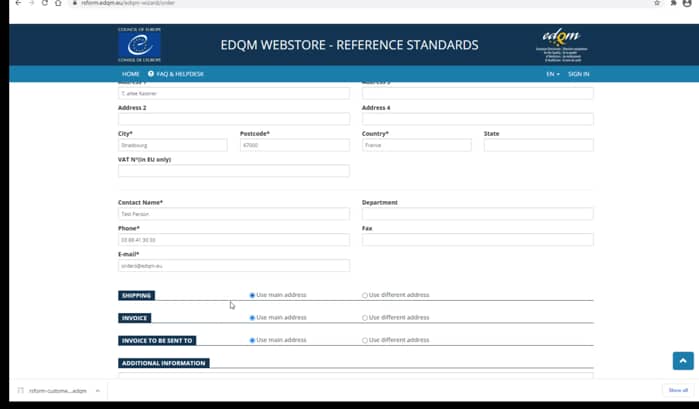Reload the page with refresh icon

click(45, 3)
